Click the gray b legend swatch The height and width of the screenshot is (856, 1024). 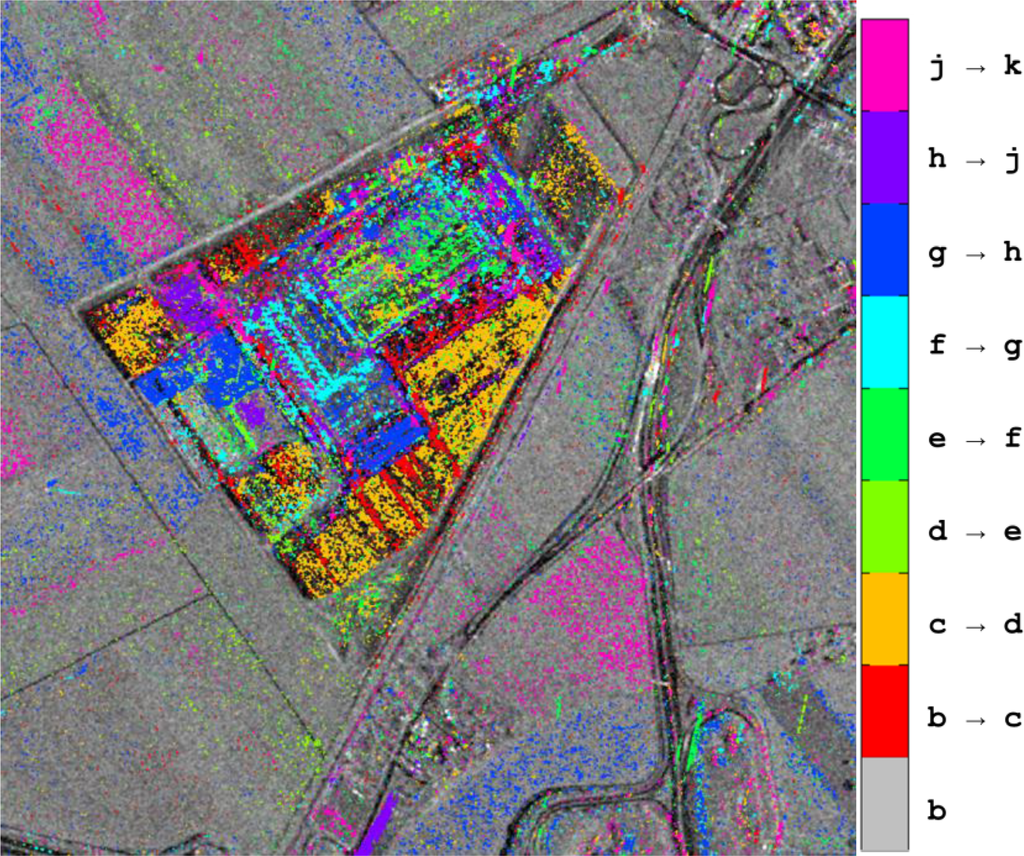point(885,804)
